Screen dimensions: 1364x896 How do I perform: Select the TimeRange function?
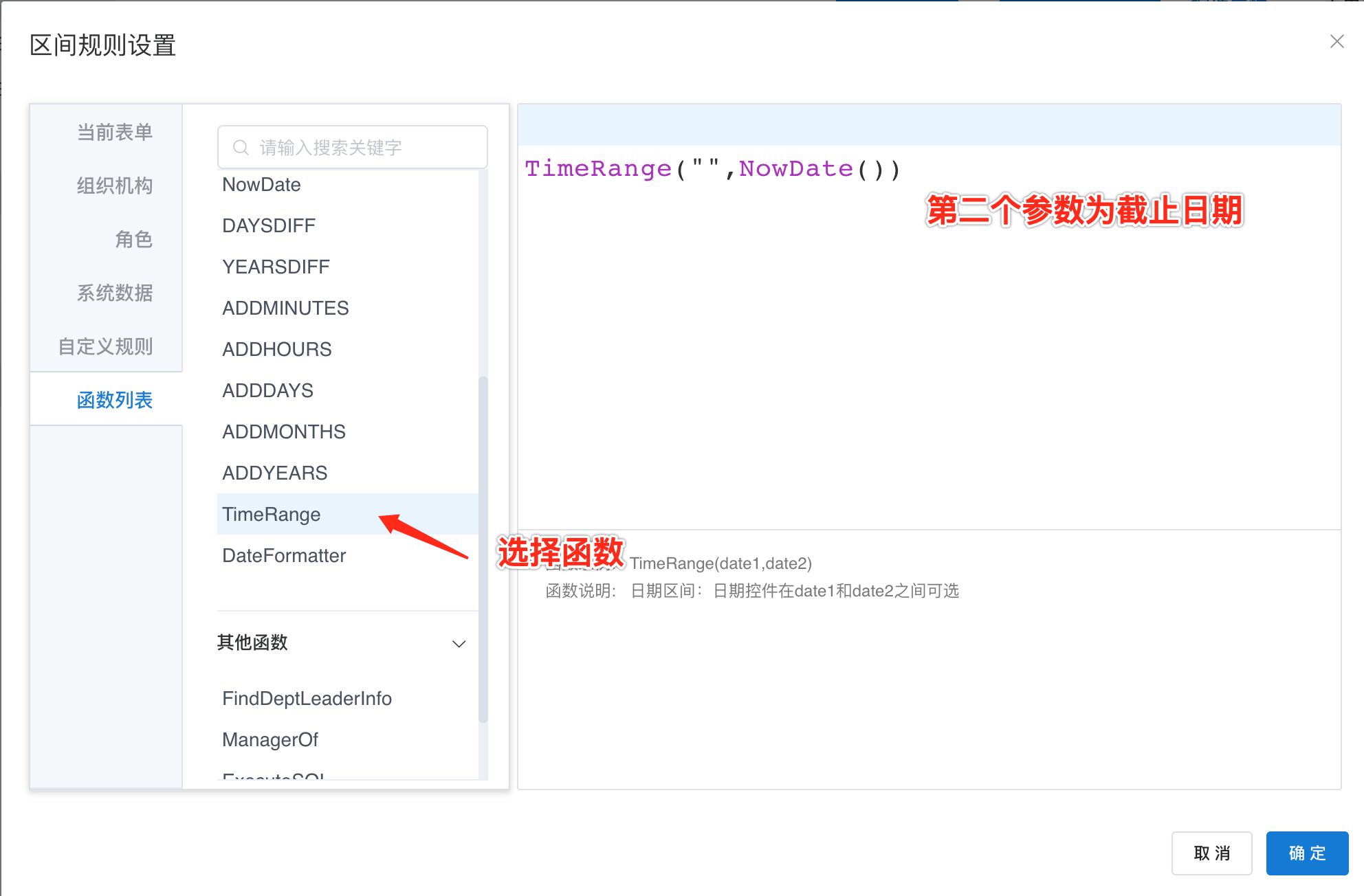coord(271,515)
